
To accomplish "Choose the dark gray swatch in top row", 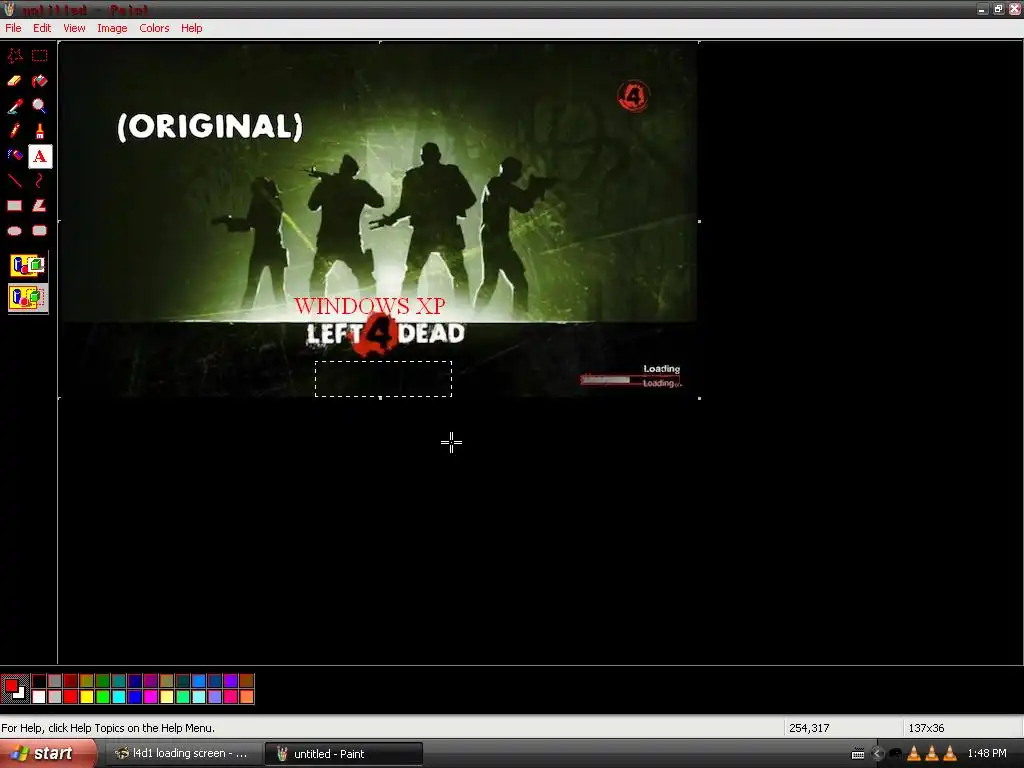I will click(x=55, y=681).
